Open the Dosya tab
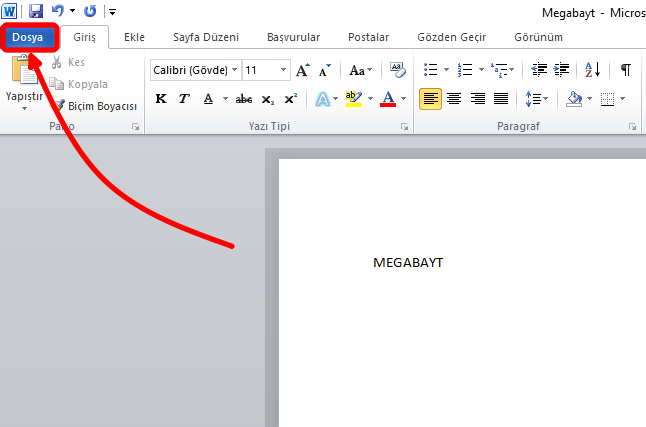 28,37
